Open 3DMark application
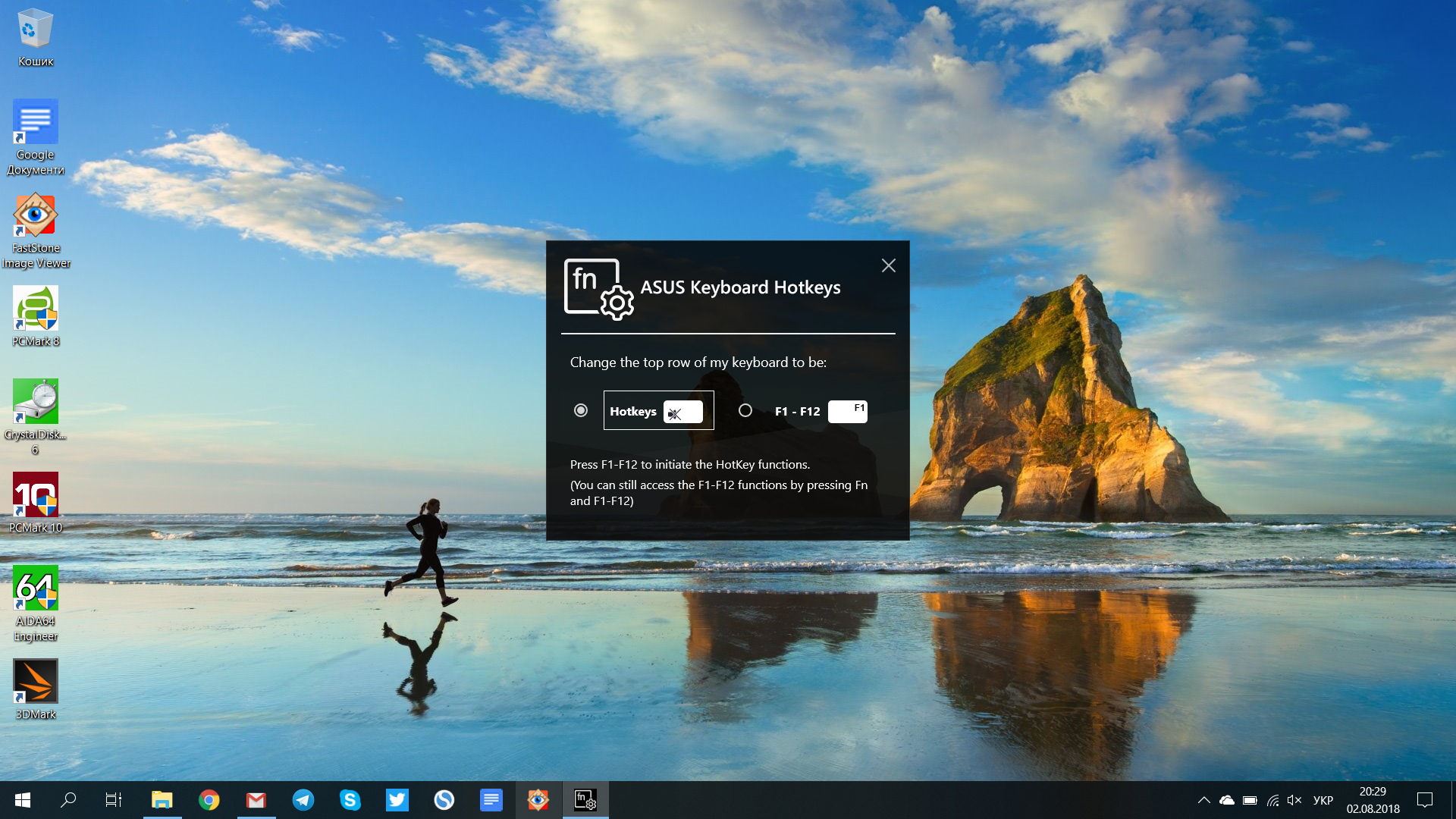The image size is (1456, 819). point(35,683)
